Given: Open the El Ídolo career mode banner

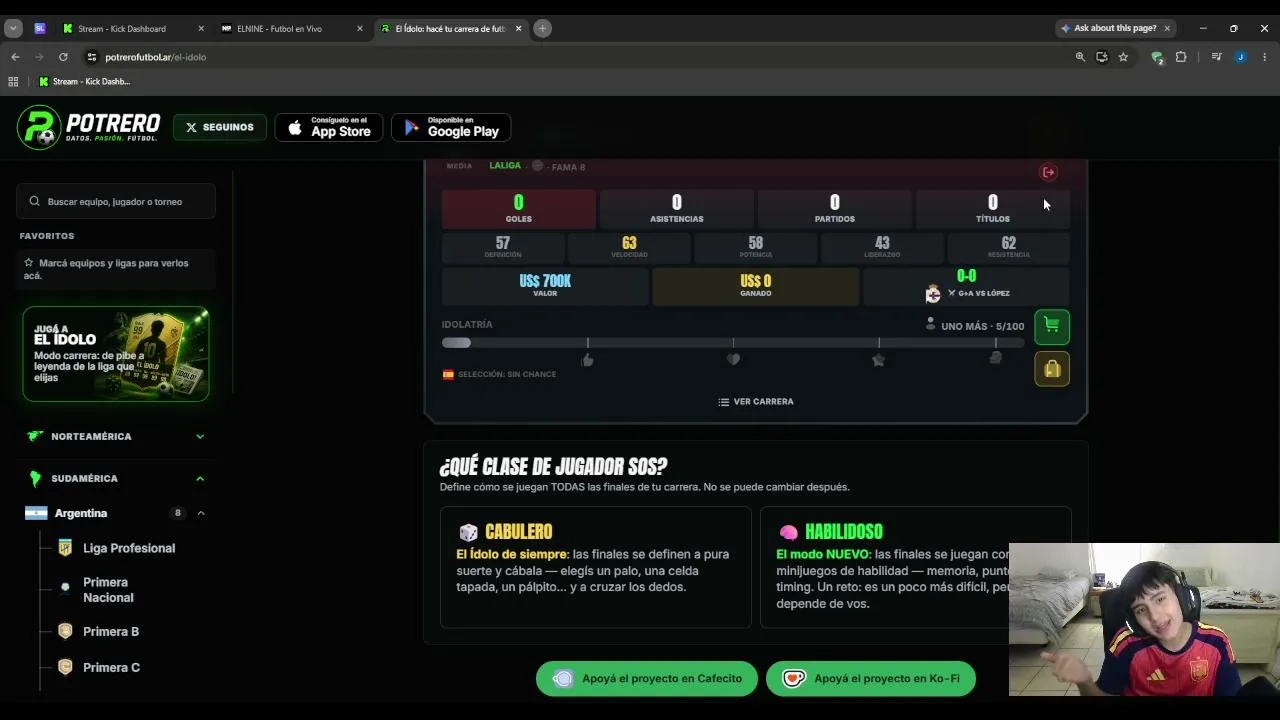Looking at the screenshot, I should click(x=116, y=354).
